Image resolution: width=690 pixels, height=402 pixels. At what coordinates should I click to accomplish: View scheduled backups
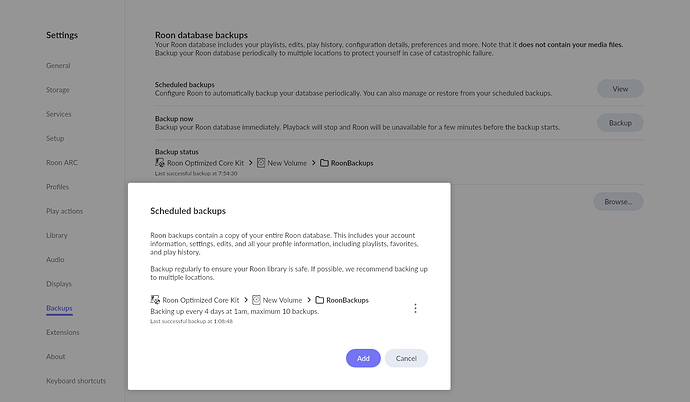point(620,89)
